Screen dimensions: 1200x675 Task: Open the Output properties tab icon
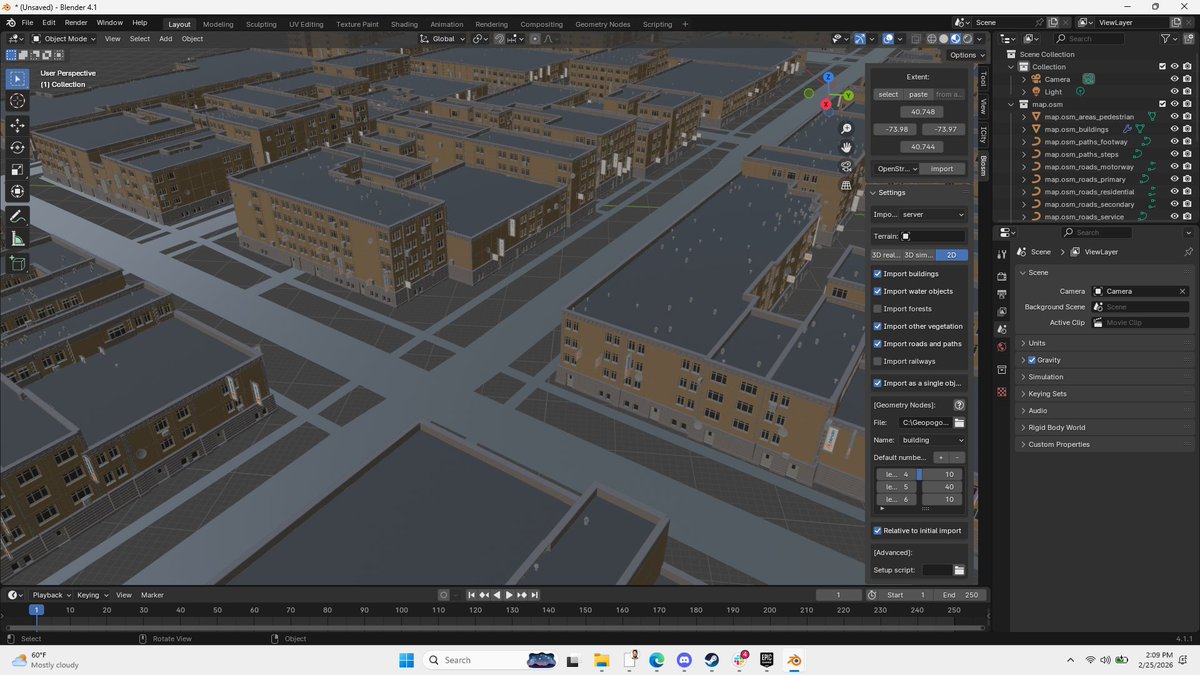click(x=1002, y=294)
